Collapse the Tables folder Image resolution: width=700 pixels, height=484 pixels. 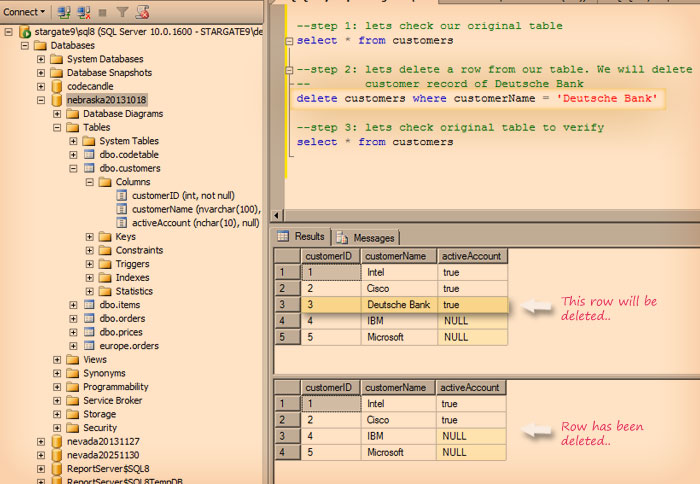[57, 128]
